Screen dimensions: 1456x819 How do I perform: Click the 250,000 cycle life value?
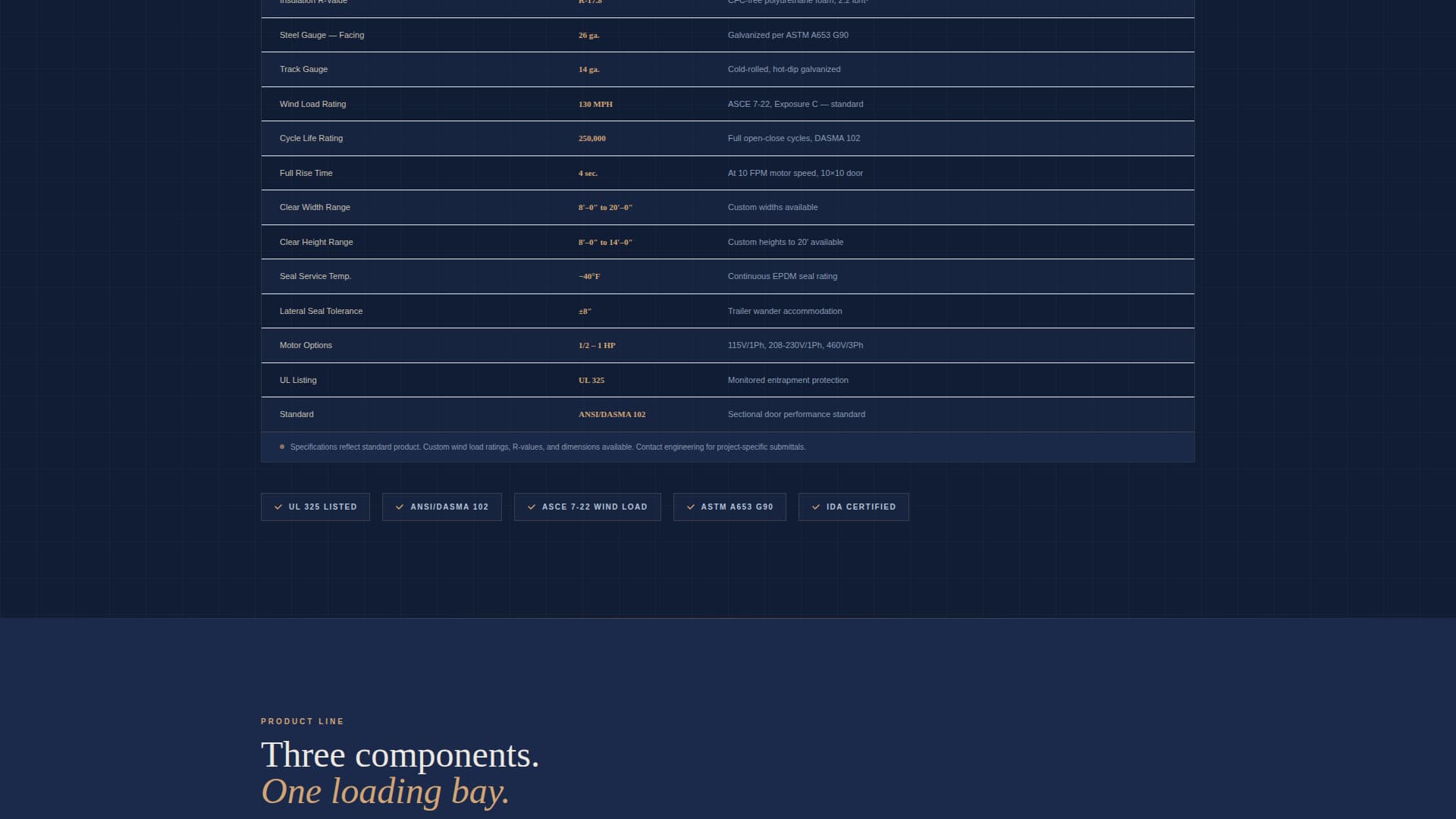pyautogui.click(x=591, y=139)
